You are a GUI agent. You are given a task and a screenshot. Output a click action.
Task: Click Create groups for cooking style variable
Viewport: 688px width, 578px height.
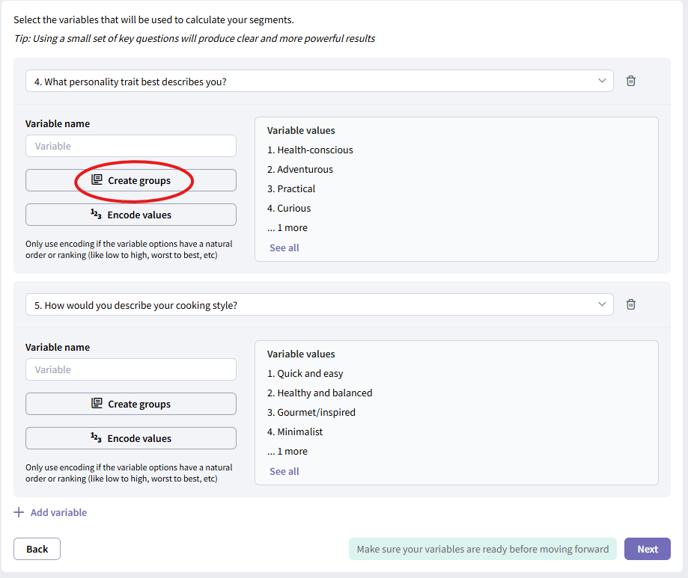(131, 404)
